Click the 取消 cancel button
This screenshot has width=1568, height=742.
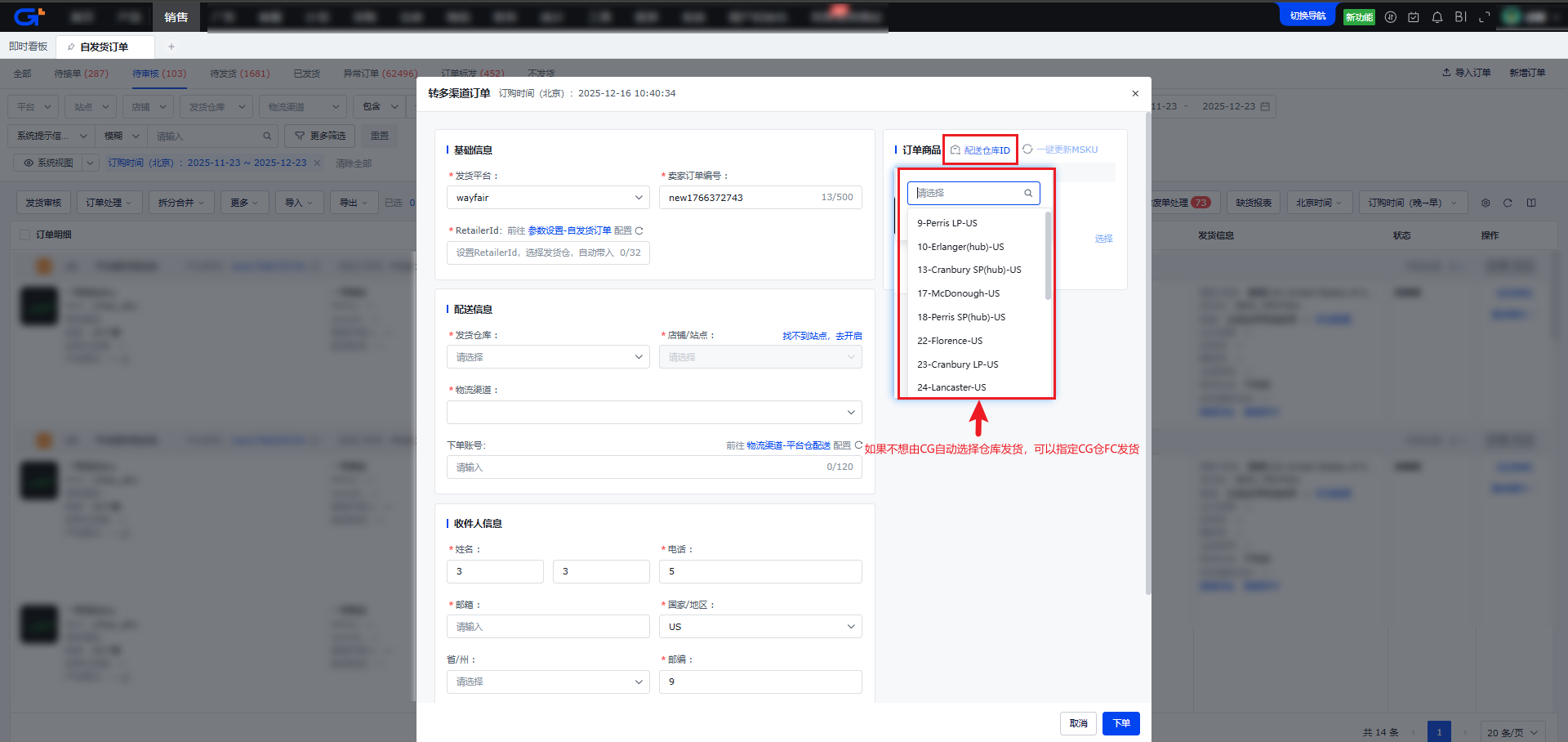pos(1079,723)
